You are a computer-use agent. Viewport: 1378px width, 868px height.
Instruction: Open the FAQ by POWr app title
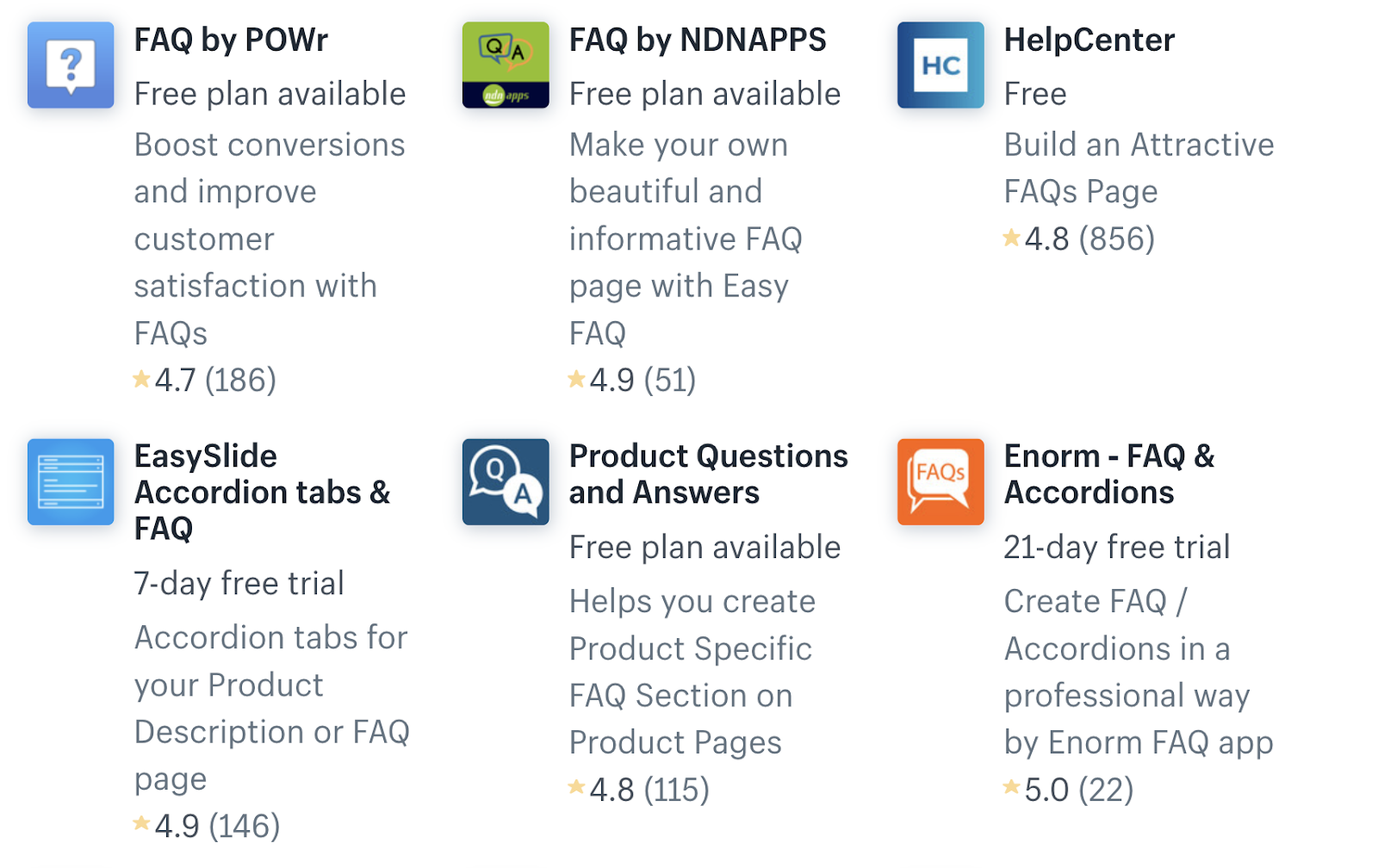[x=231, y=40]
